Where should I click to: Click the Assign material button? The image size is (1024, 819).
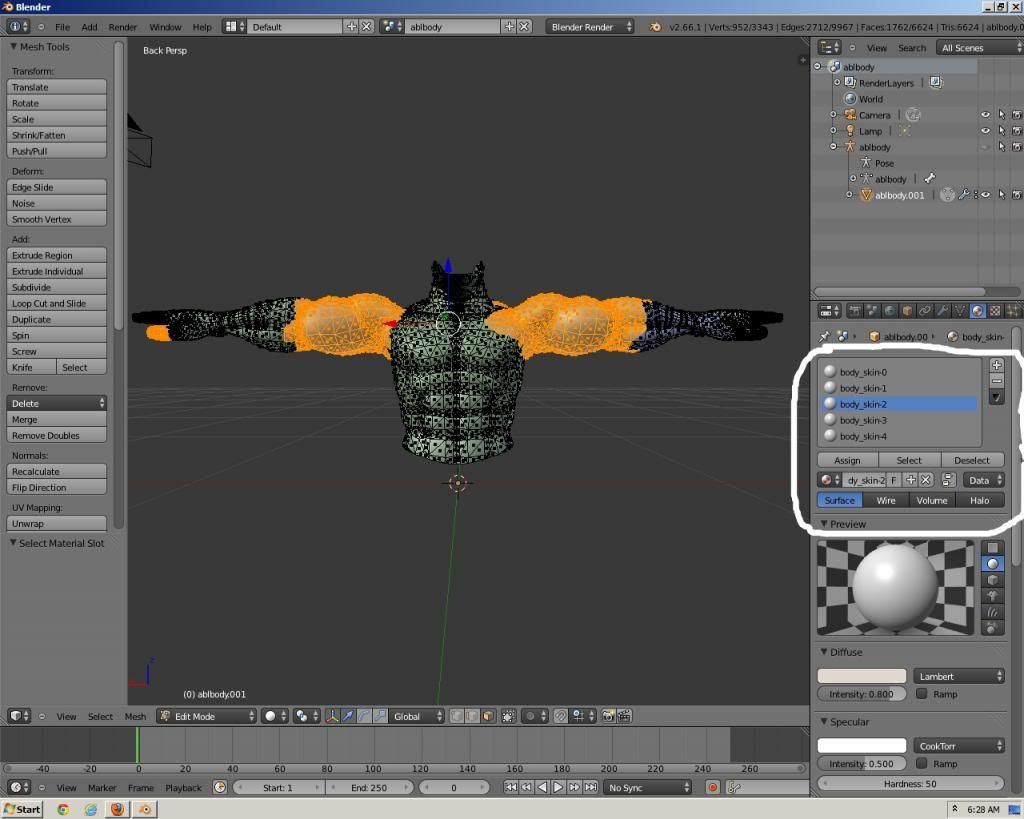[x=847, y=460]
